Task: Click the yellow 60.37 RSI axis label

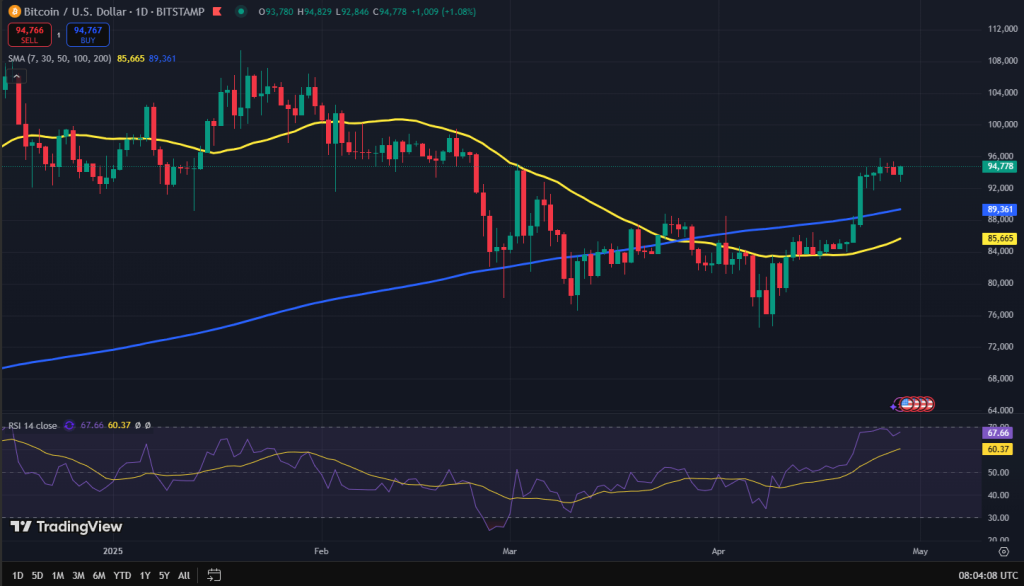Action: (997, 449)
